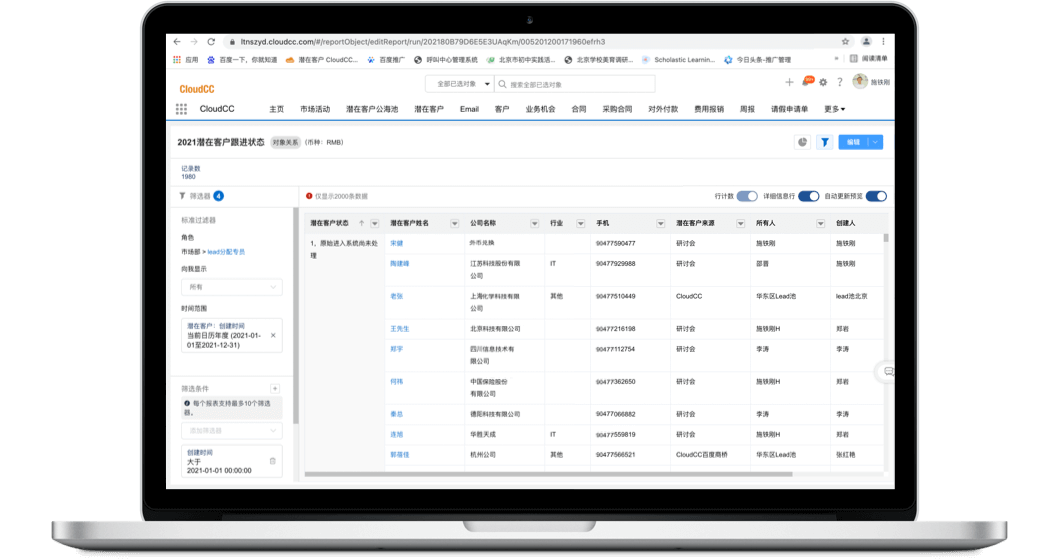Open the help question mark icon
The image size is (1060, 559).
840,82
